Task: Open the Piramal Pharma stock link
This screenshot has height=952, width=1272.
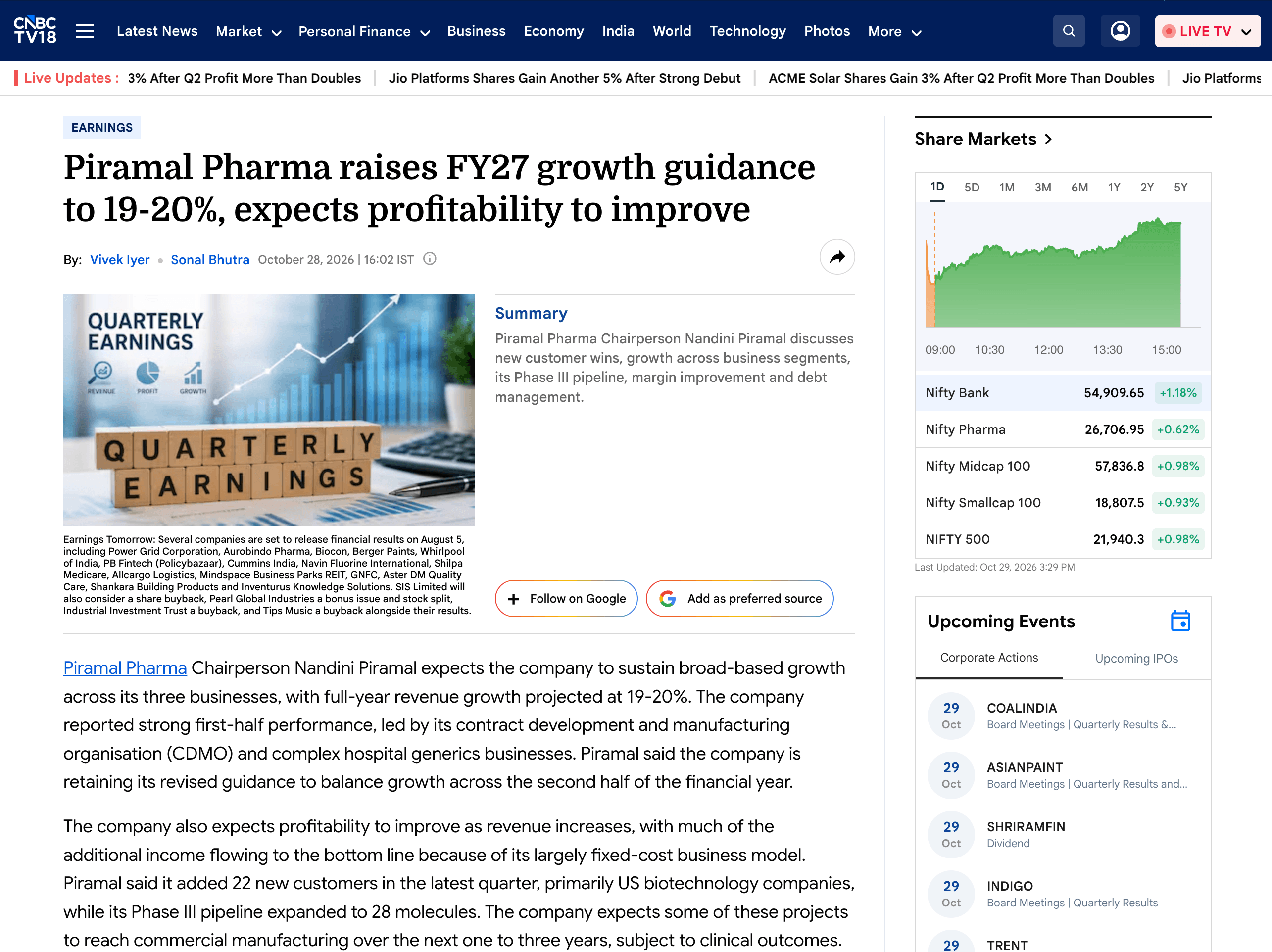Action: coord(125,668)
